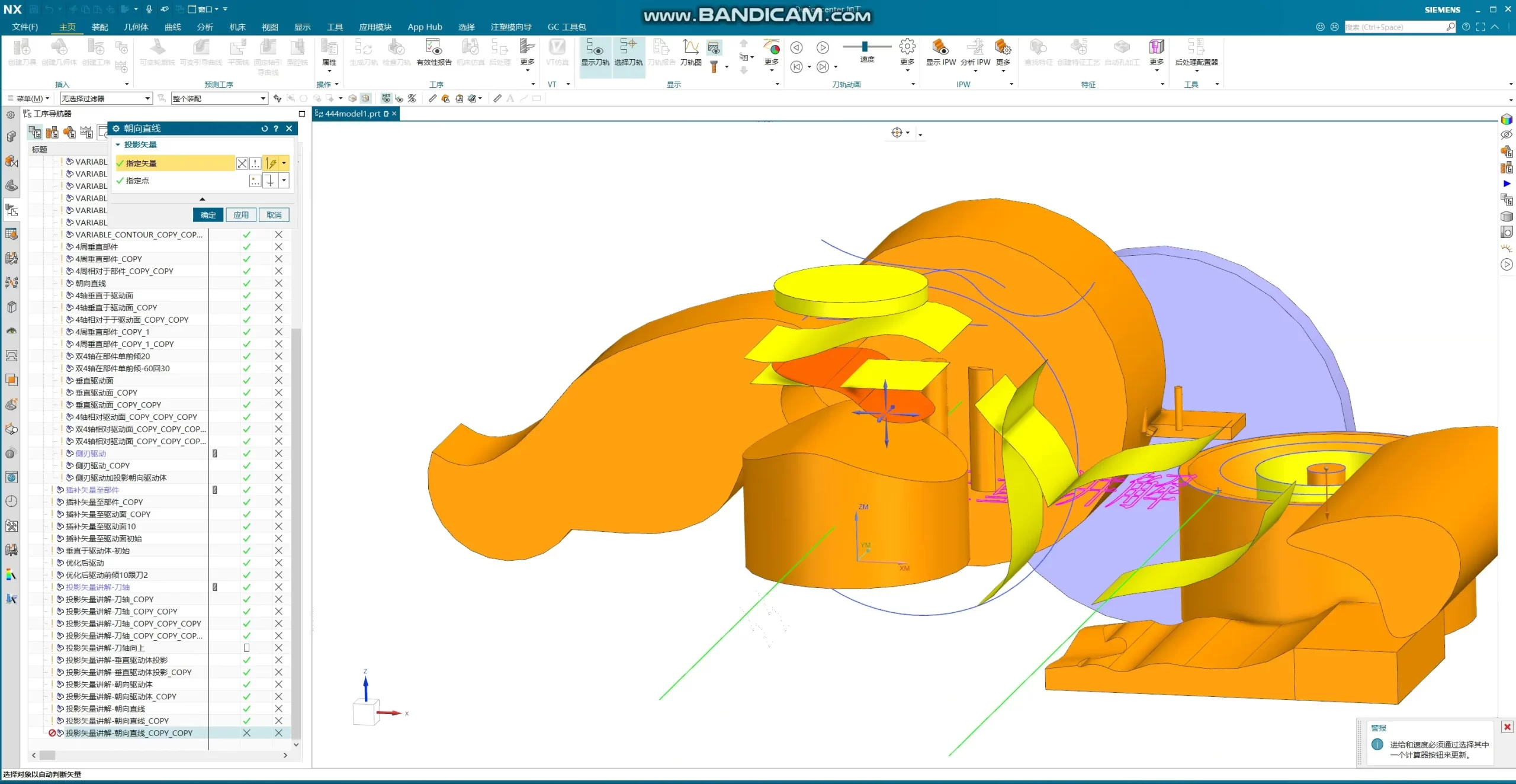Open the 无选择过滤器 dropdown
The image size is (1516, 784).
pyautogui.click(x=147, y=98)
